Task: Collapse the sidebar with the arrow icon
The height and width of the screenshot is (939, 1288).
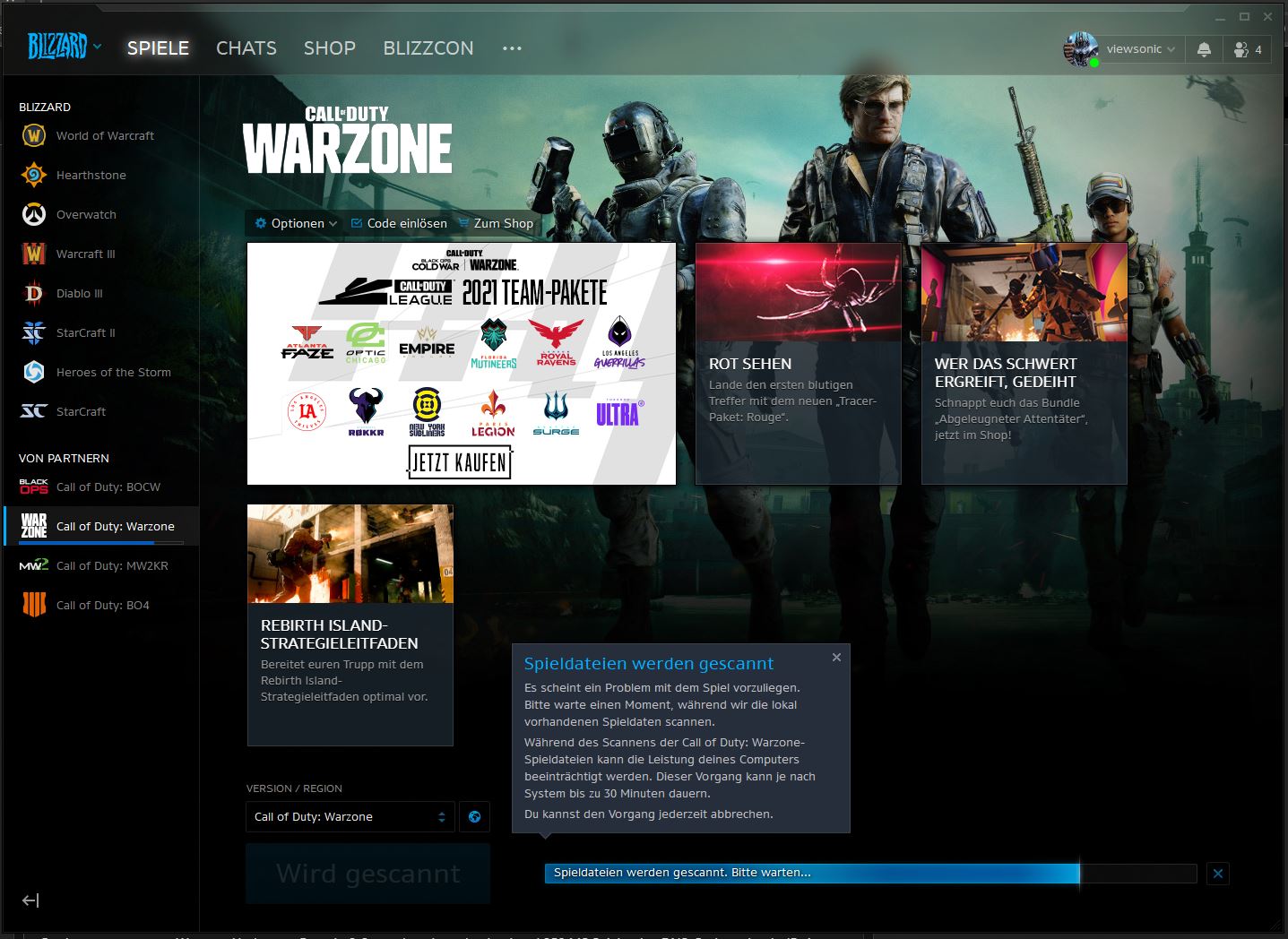Action: click(x=30, y=900)
